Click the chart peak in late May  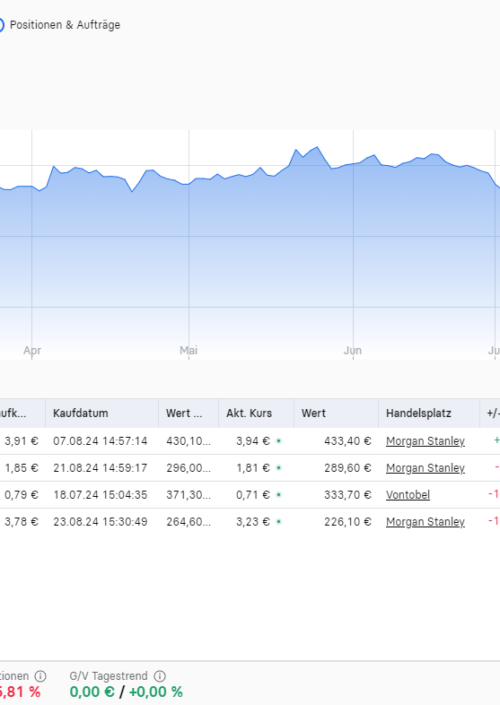click(x=317, y=147)
